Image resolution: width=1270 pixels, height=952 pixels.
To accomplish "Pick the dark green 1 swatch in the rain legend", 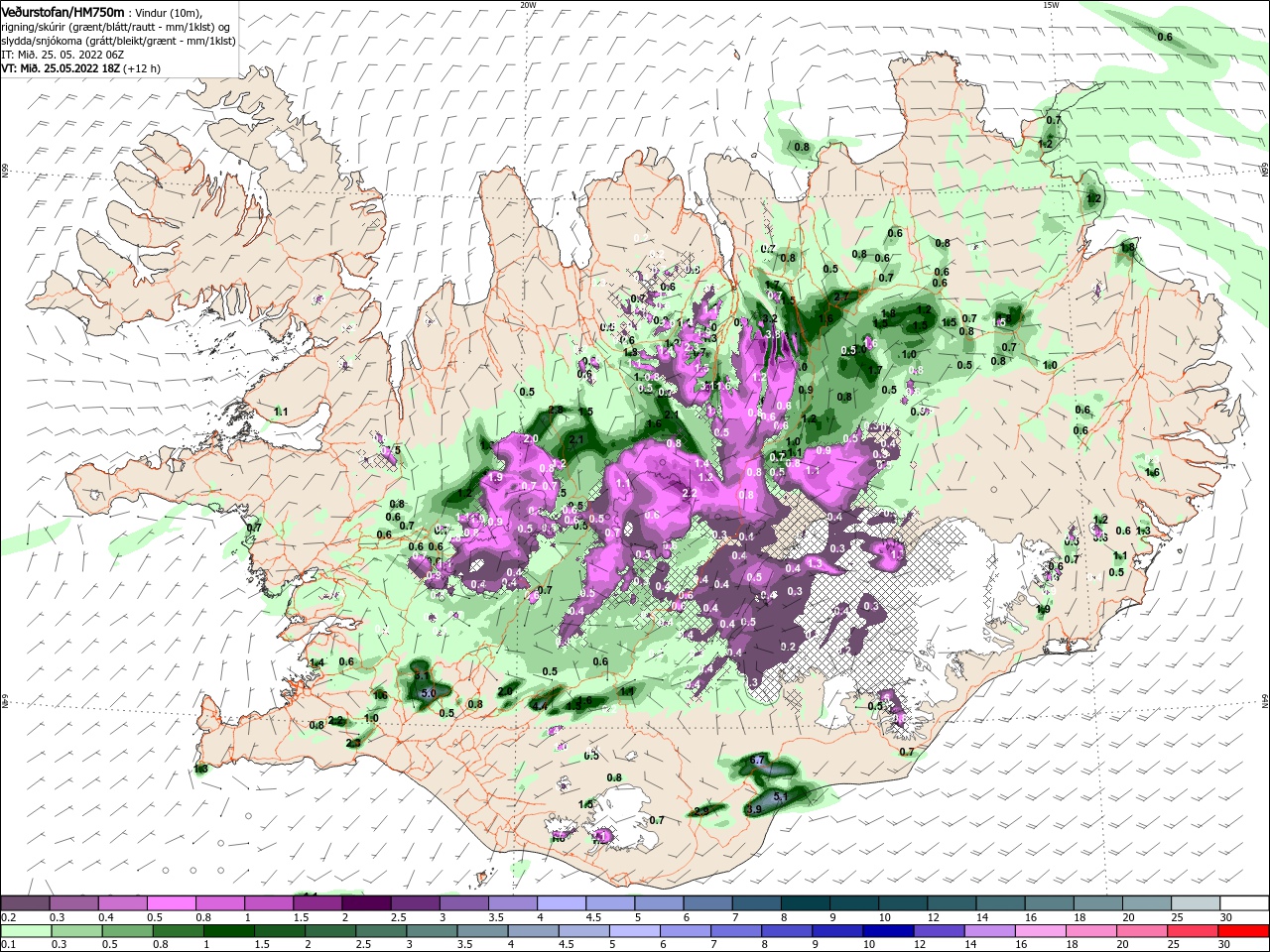I will (x=227, y=930).
